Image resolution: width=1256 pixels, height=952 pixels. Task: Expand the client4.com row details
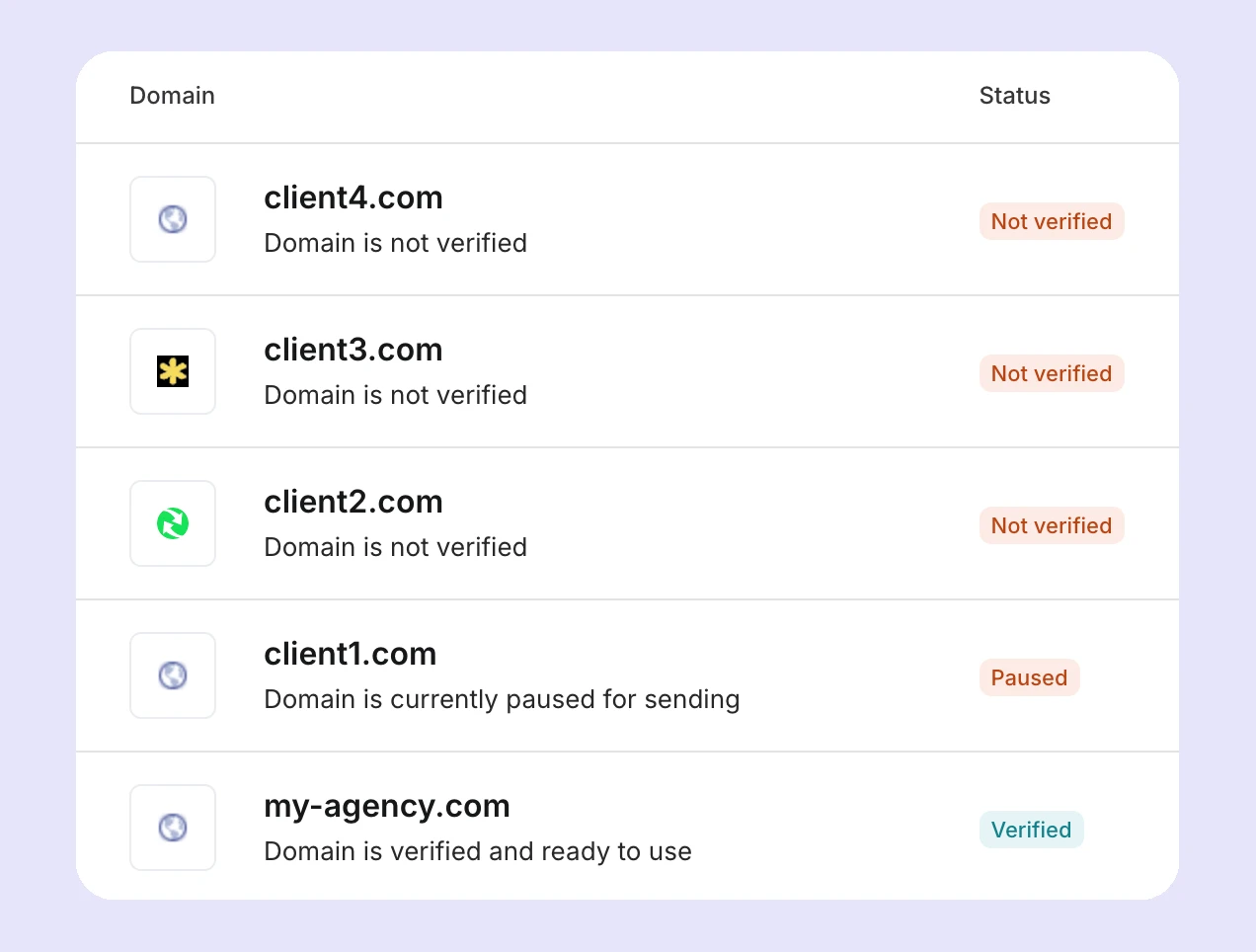pos(353,198)
